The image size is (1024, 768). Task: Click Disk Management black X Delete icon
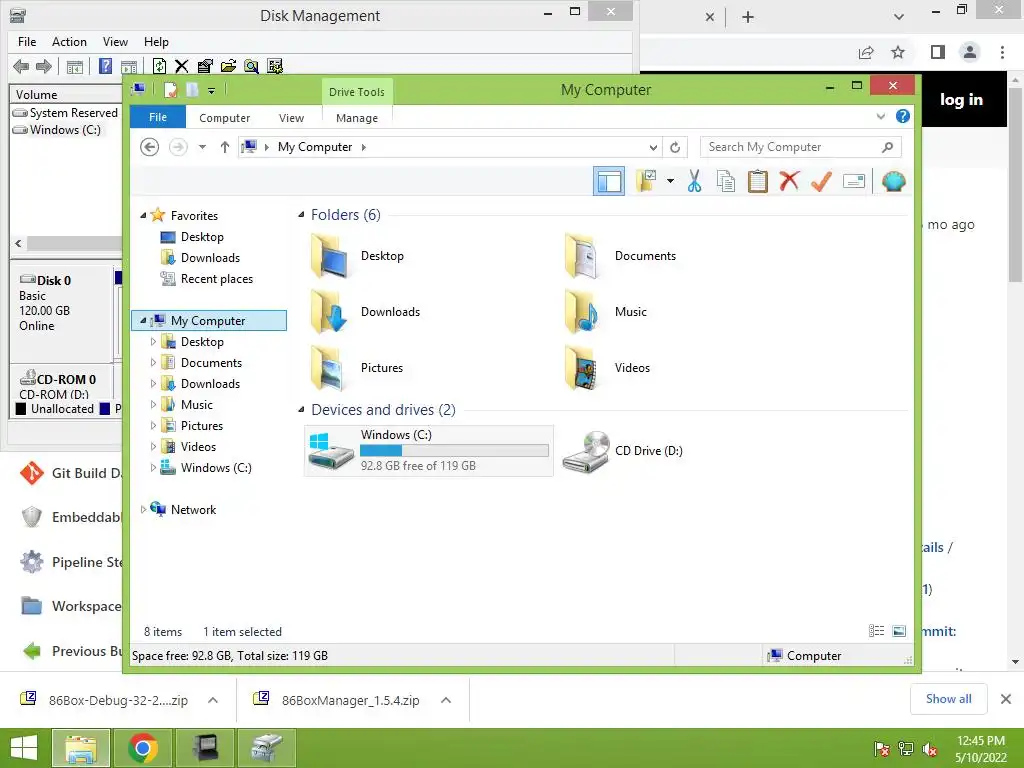(182, 66)
